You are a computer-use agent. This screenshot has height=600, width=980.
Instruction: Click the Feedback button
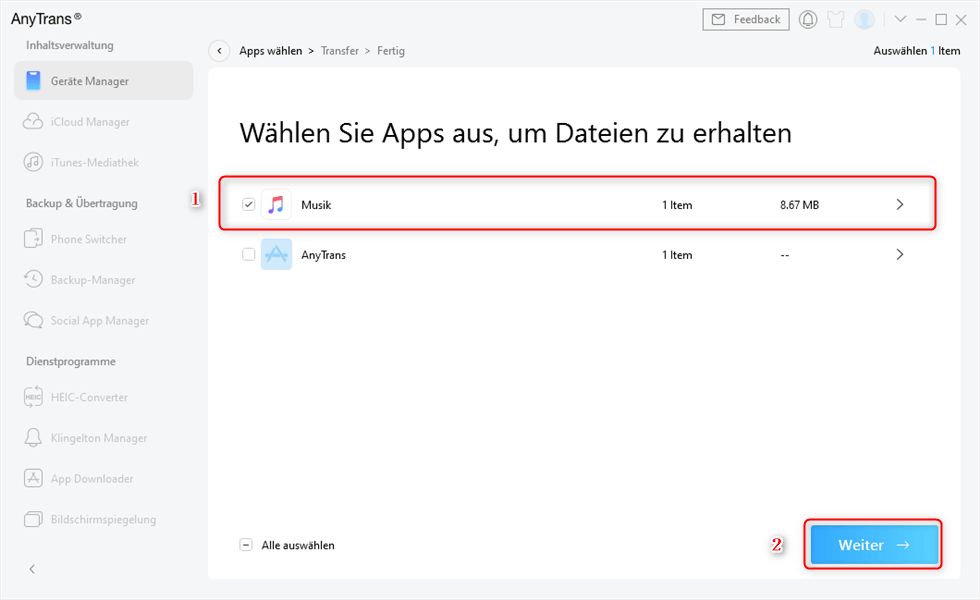point(746,20)
